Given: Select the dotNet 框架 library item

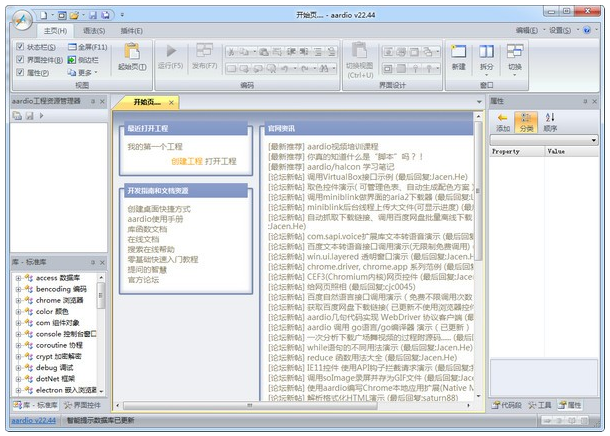Looking at the screenshot, I should click(x=55, y=379).
